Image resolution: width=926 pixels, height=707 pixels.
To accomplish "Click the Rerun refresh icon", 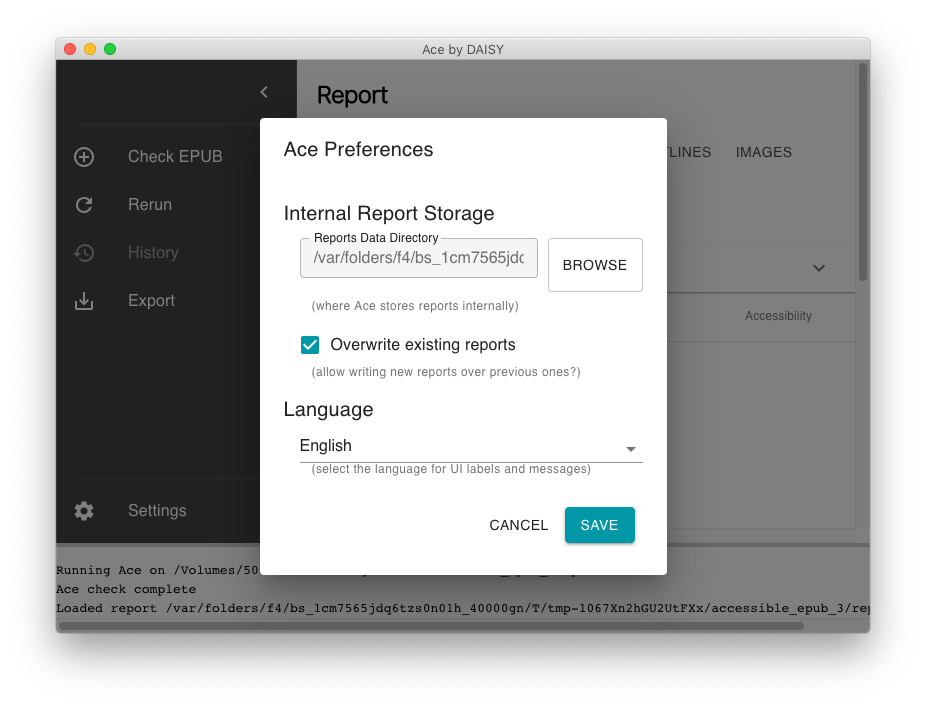I will coord(84,205).
